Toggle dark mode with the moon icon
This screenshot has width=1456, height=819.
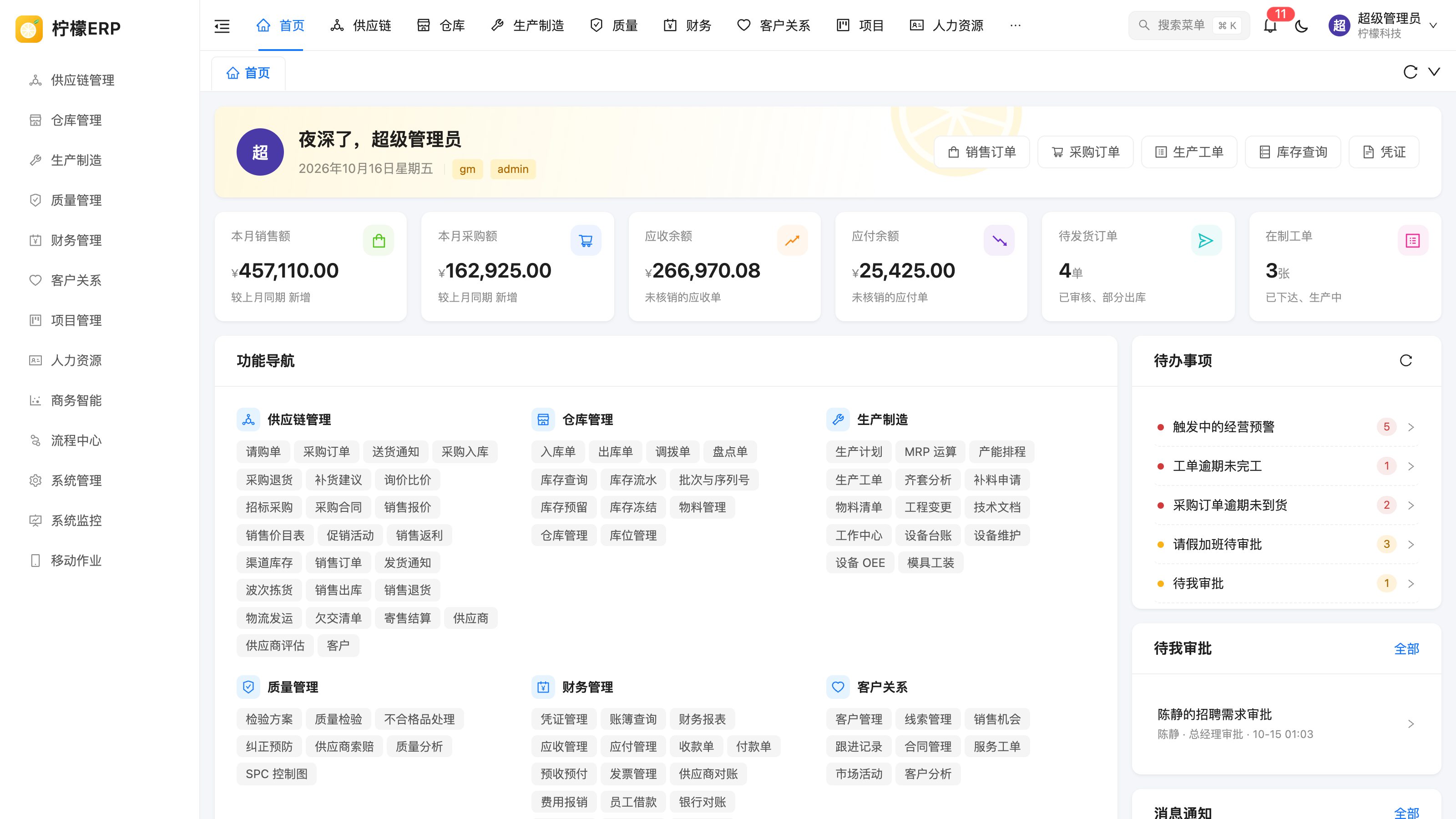[1301, 25]
